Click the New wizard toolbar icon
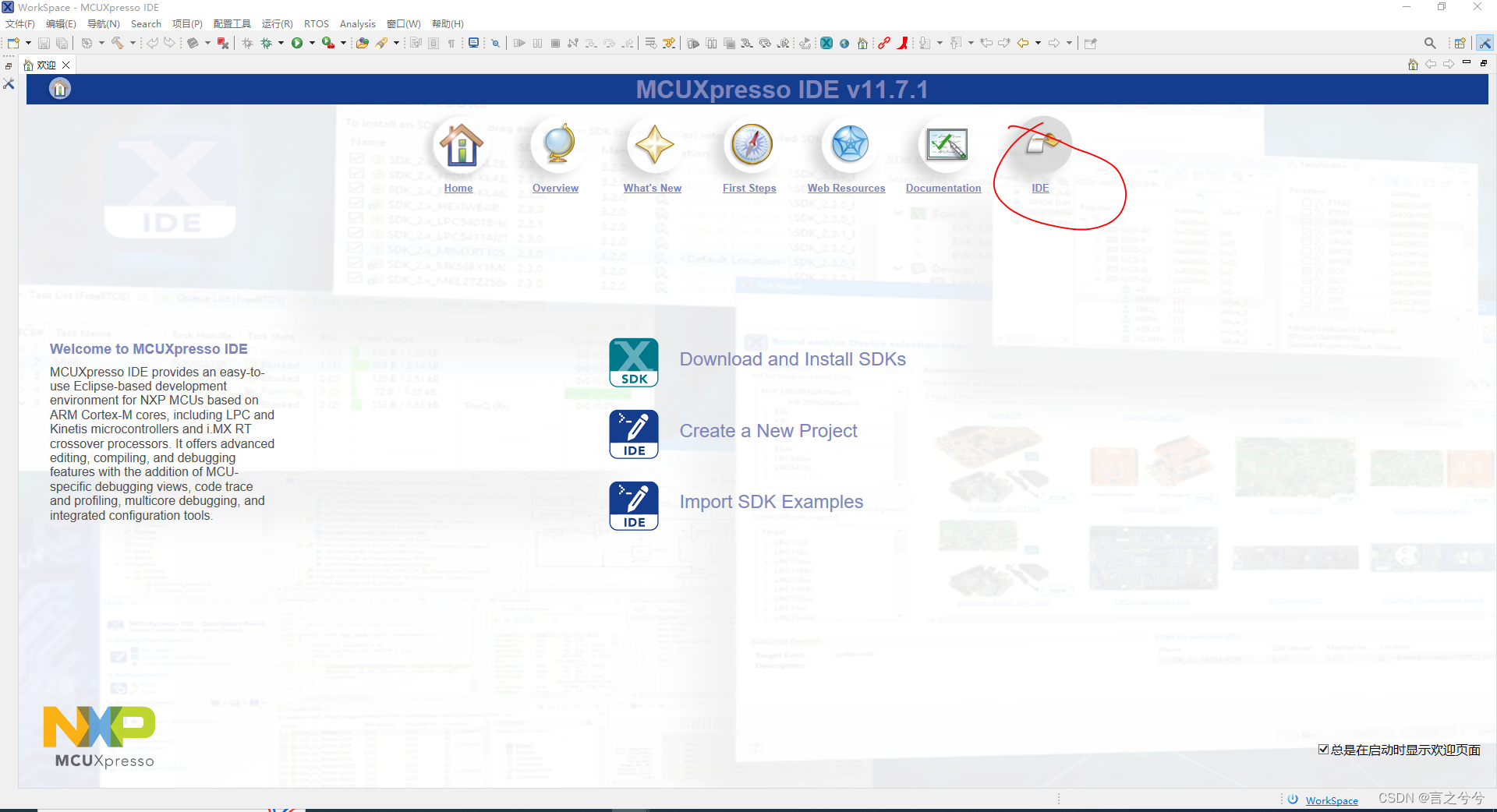 tap(13, 43)
